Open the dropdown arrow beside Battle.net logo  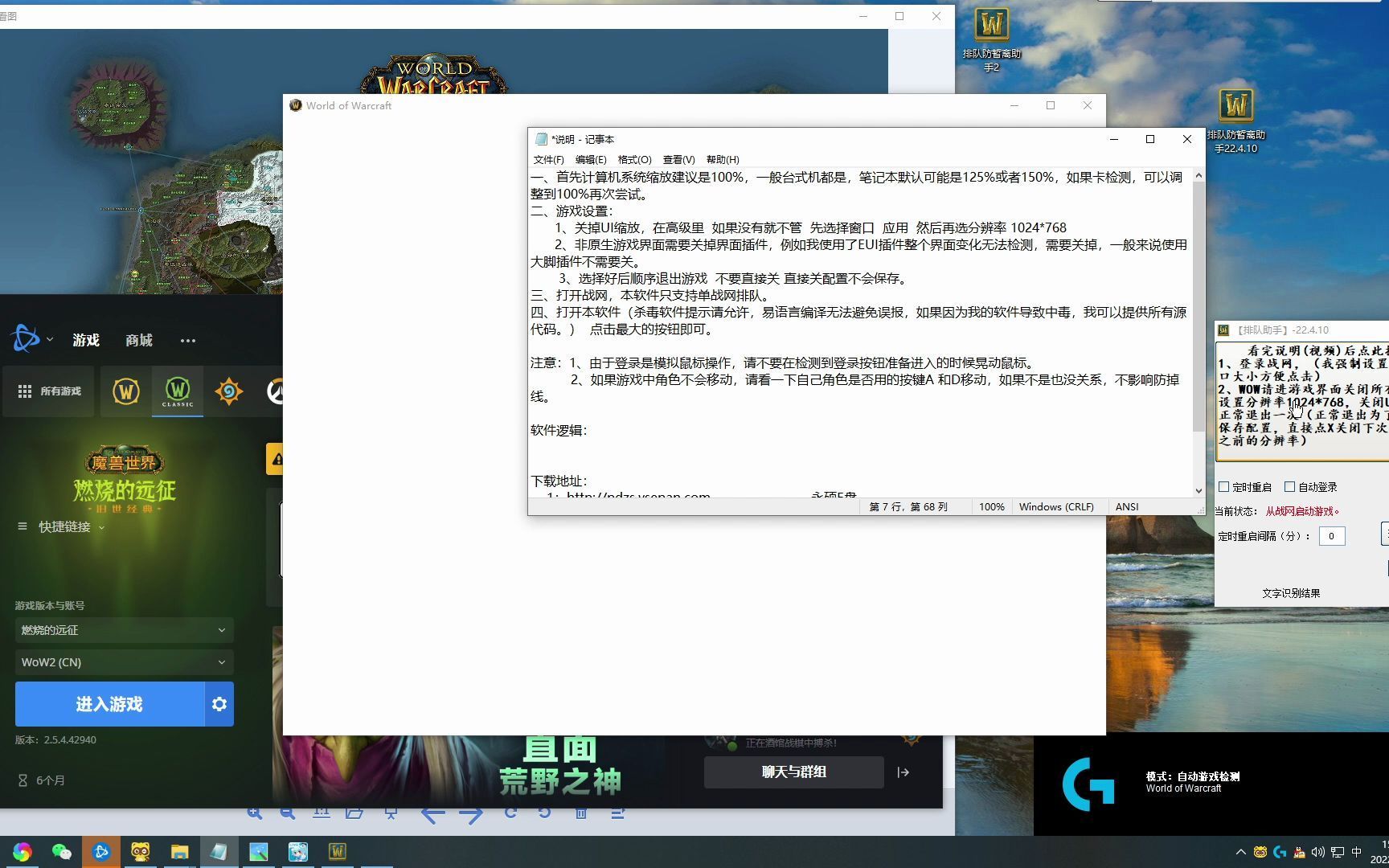[50, 340]
